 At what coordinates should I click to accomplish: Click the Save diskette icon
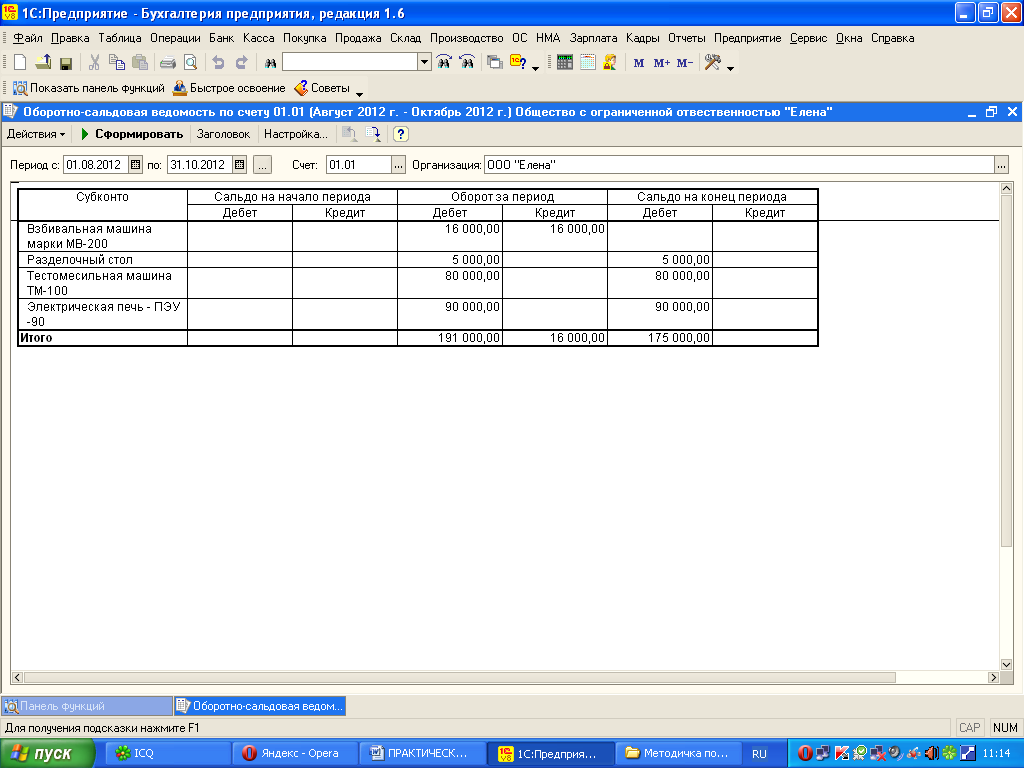coord(65,63)
